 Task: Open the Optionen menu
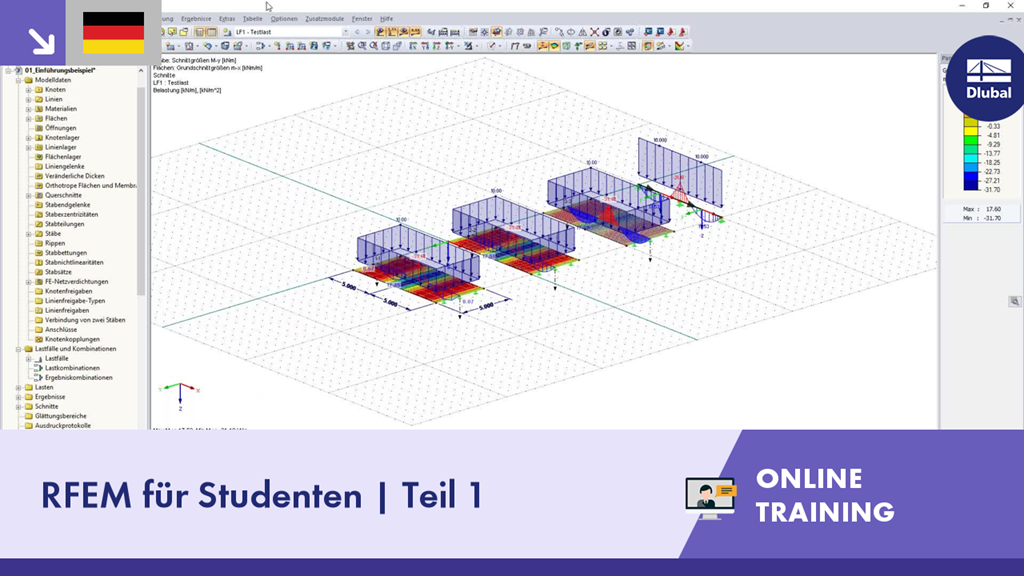(x=283, y=19)
